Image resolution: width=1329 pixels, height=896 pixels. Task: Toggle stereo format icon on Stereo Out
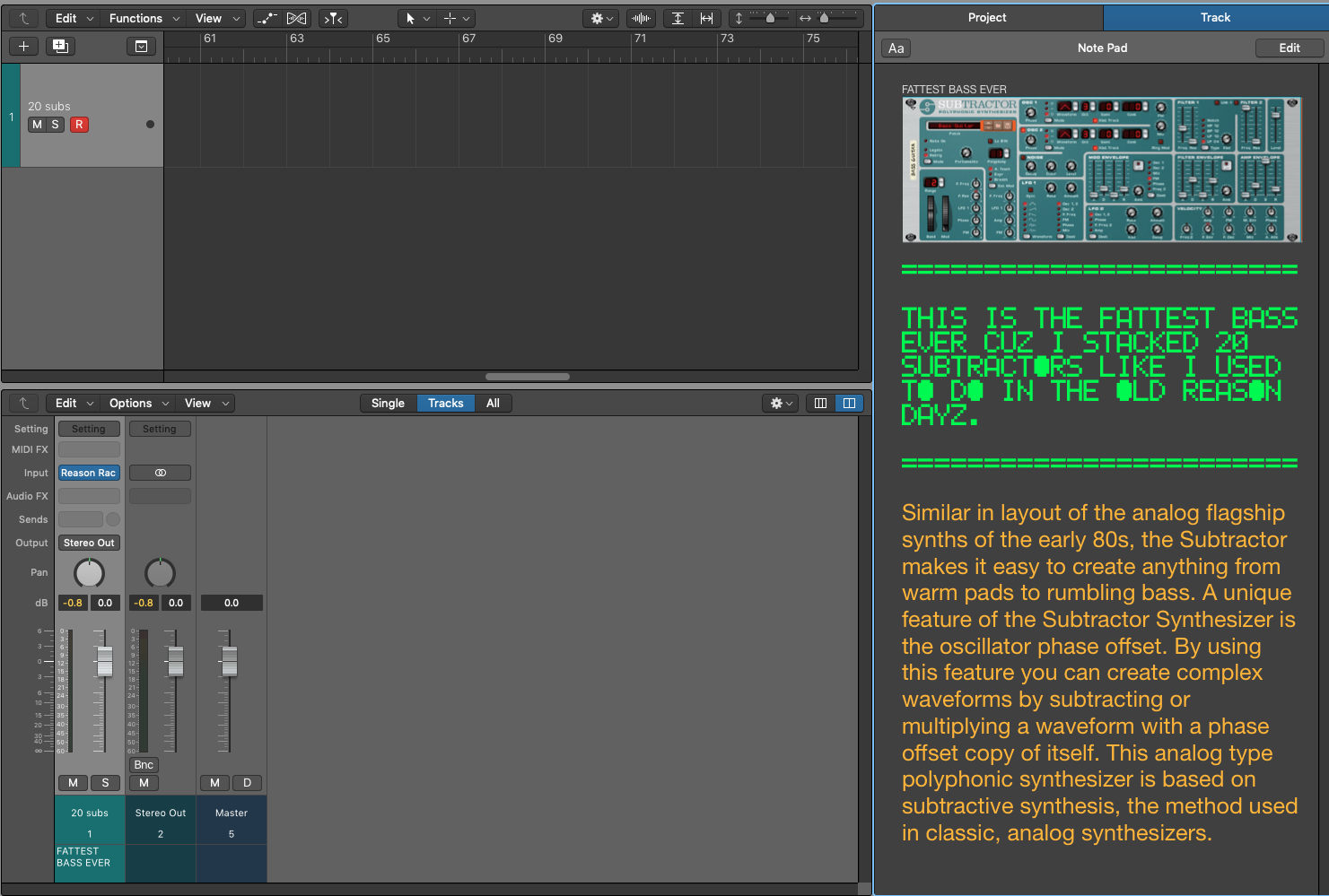click(160, 473)
